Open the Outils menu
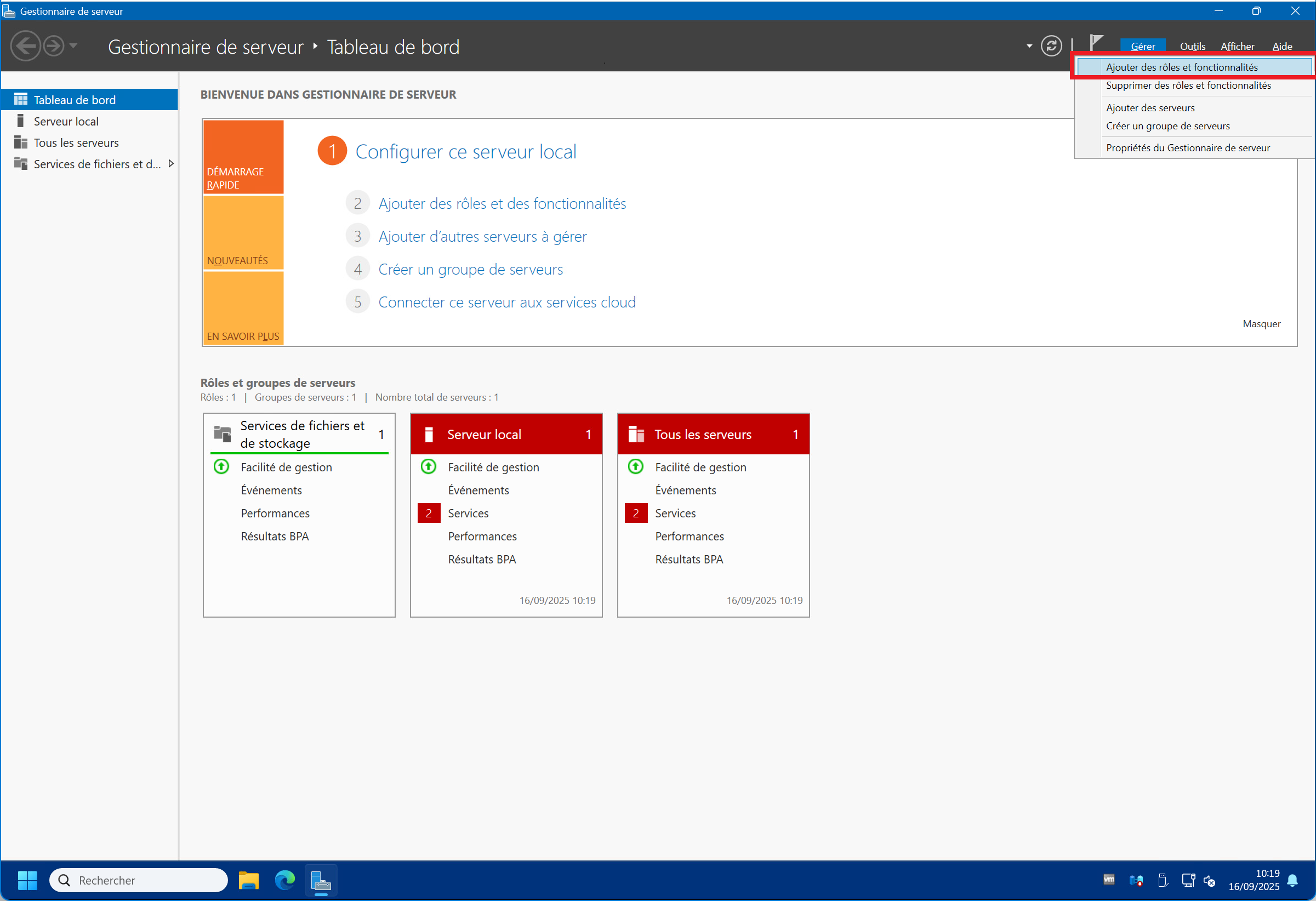 tap(1192, 47)
